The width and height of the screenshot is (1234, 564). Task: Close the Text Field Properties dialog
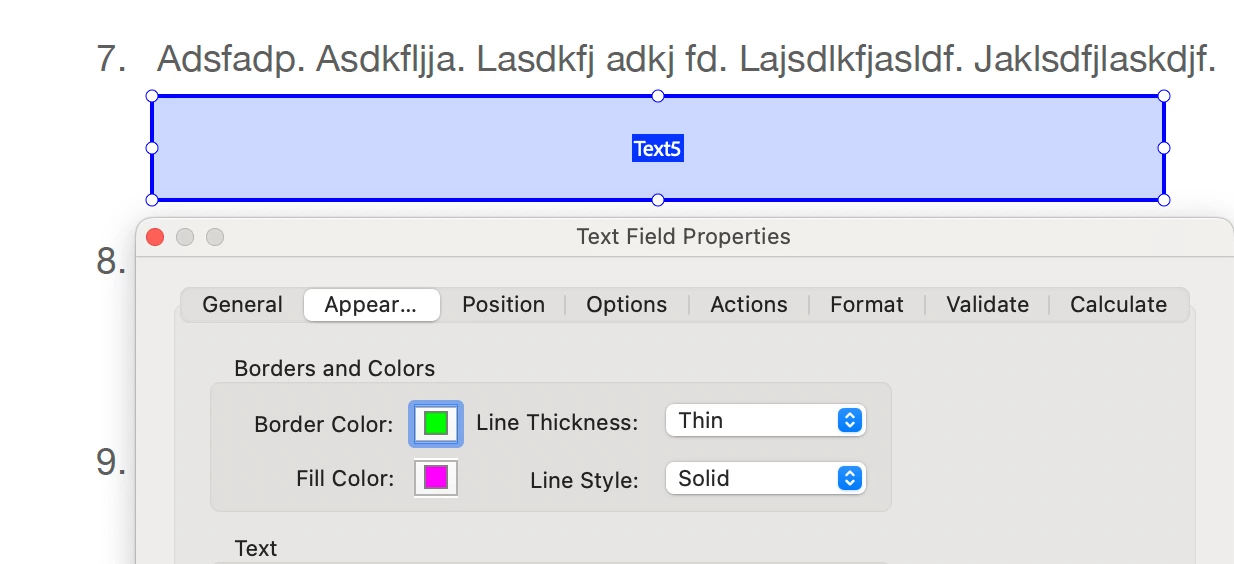tap(155, 237)
